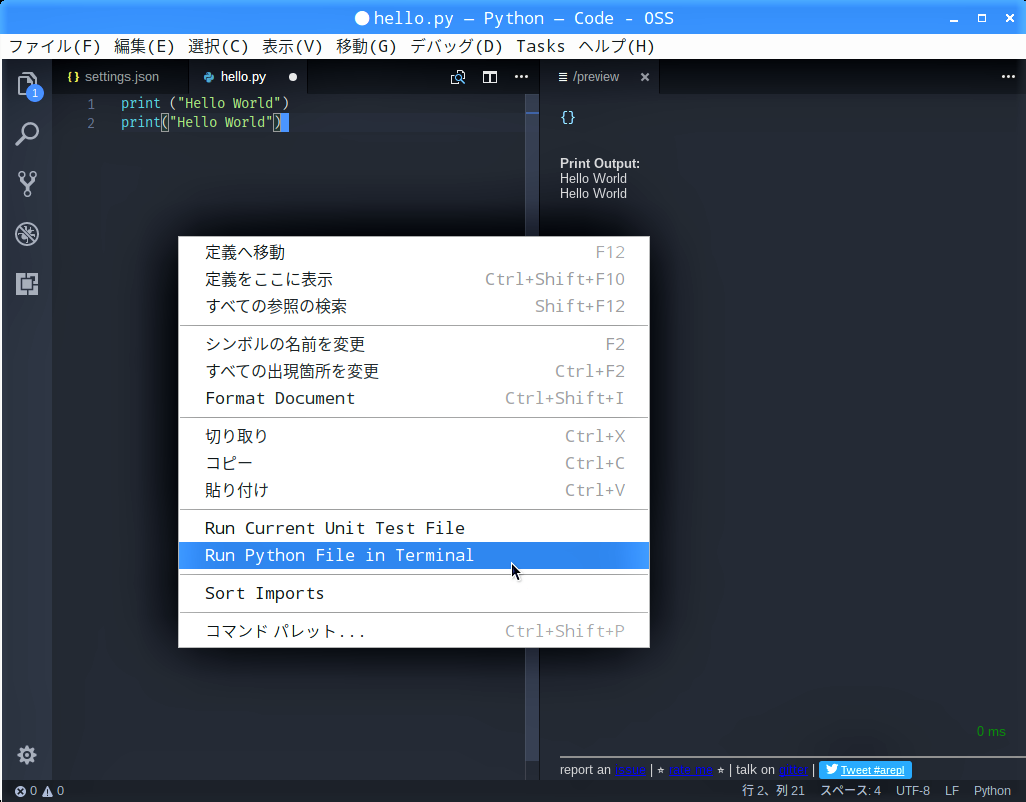Maximize the Code - OSS window

(982, 18)
